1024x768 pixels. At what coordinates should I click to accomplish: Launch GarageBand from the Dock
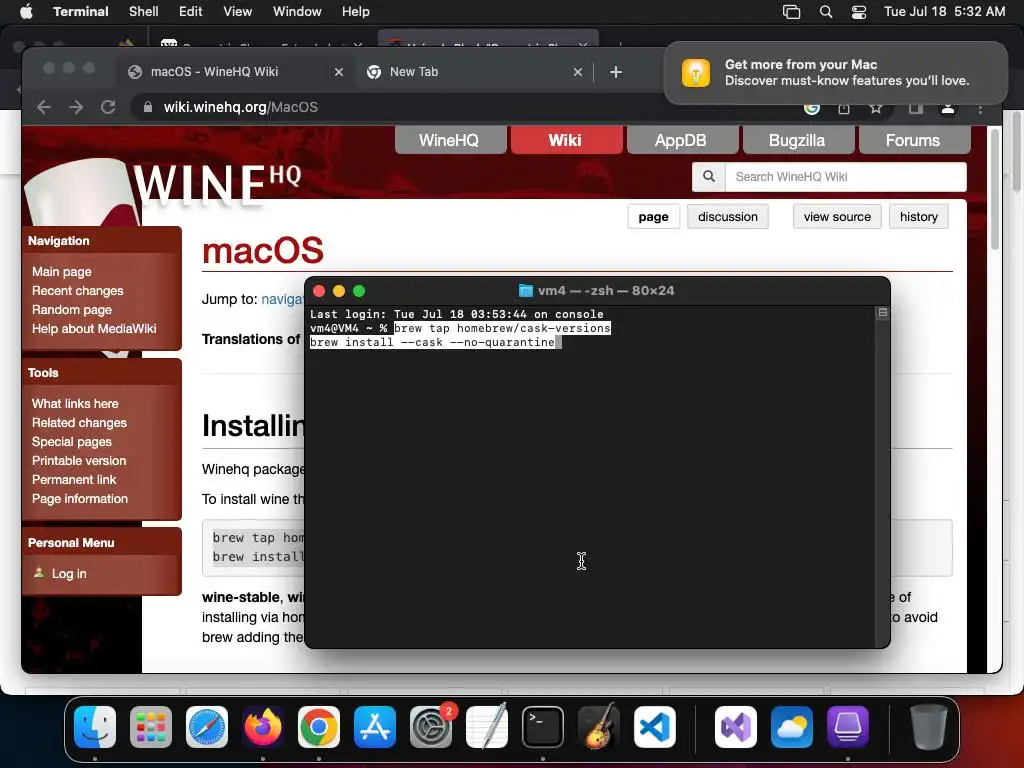599,727
